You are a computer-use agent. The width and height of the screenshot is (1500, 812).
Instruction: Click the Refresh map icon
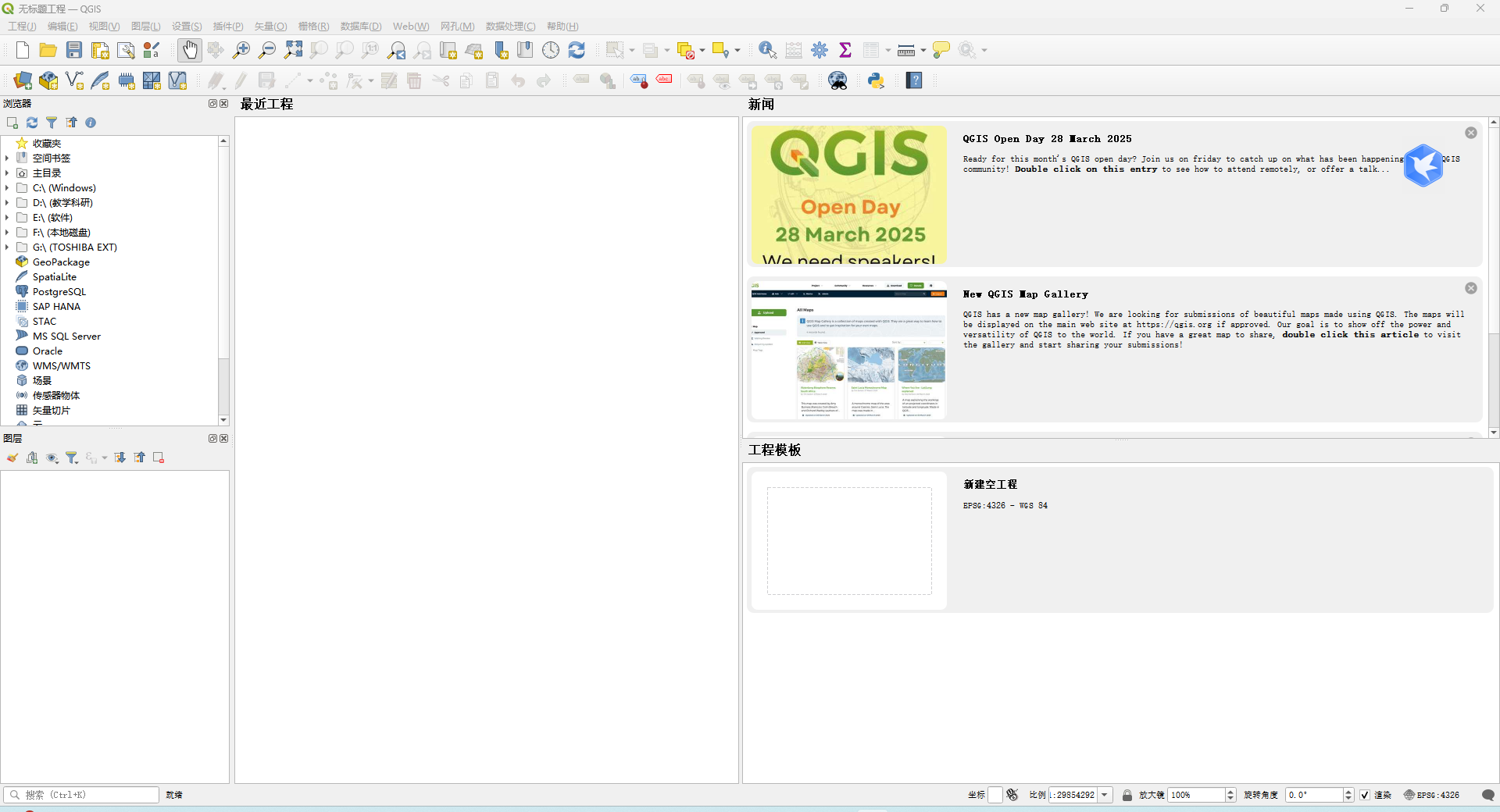[x=577, y=50]
